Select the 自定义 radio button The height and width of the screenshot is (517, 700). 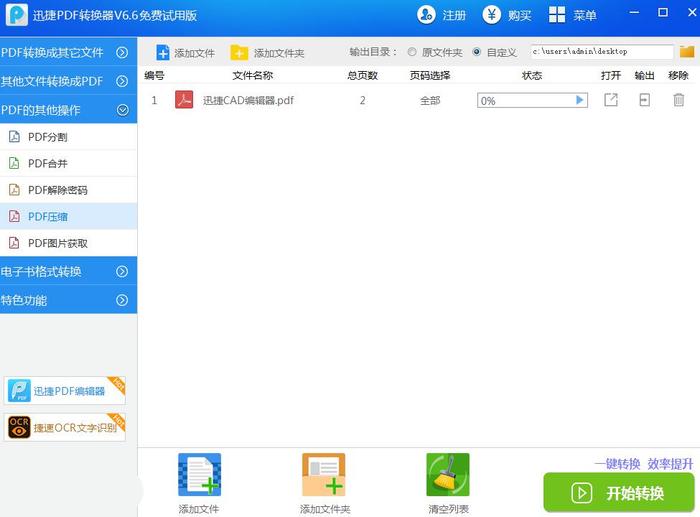[x=477, y=52]
